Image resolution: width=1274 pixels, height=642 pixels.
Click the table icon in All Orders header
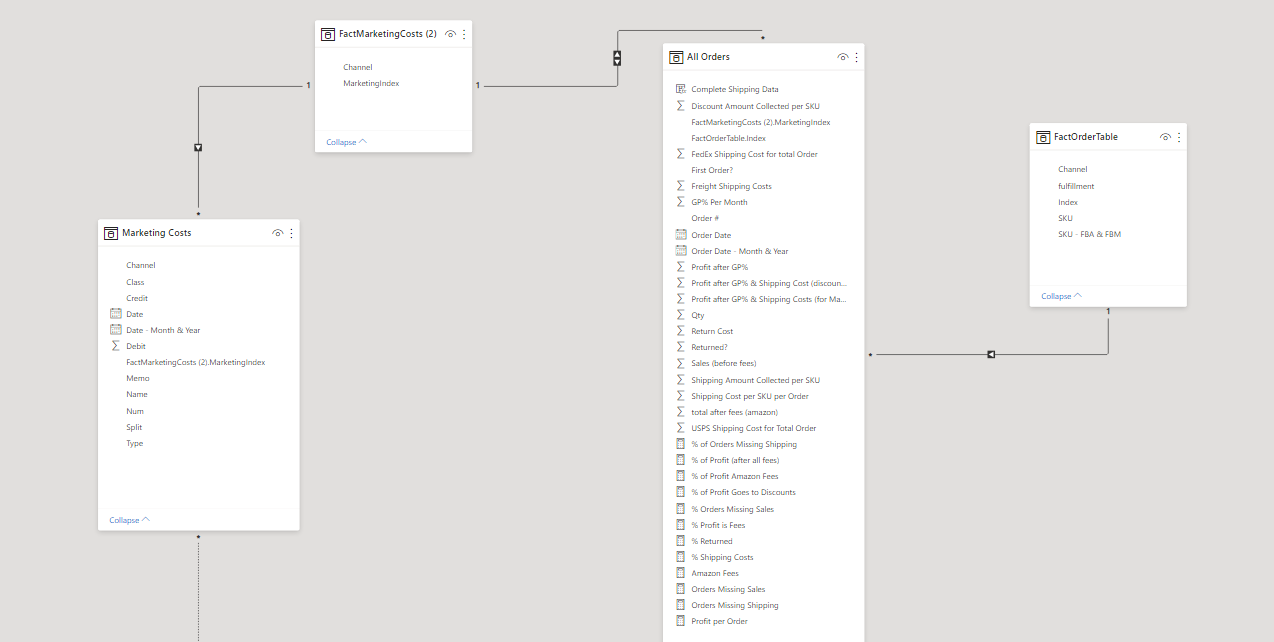click(676, 57)
